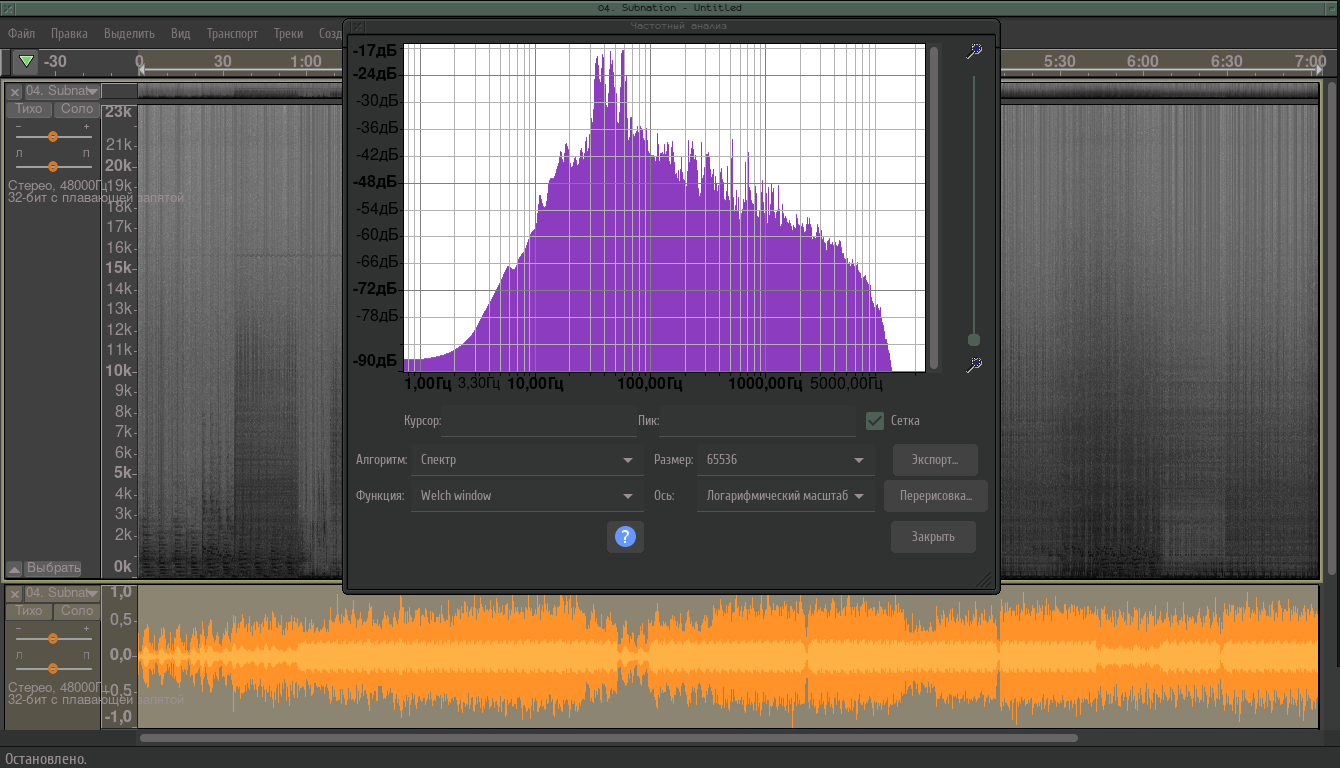Click the upper zoom magnifier in Frequency Analysis
1340x768 pixels.
pos(974,51)
